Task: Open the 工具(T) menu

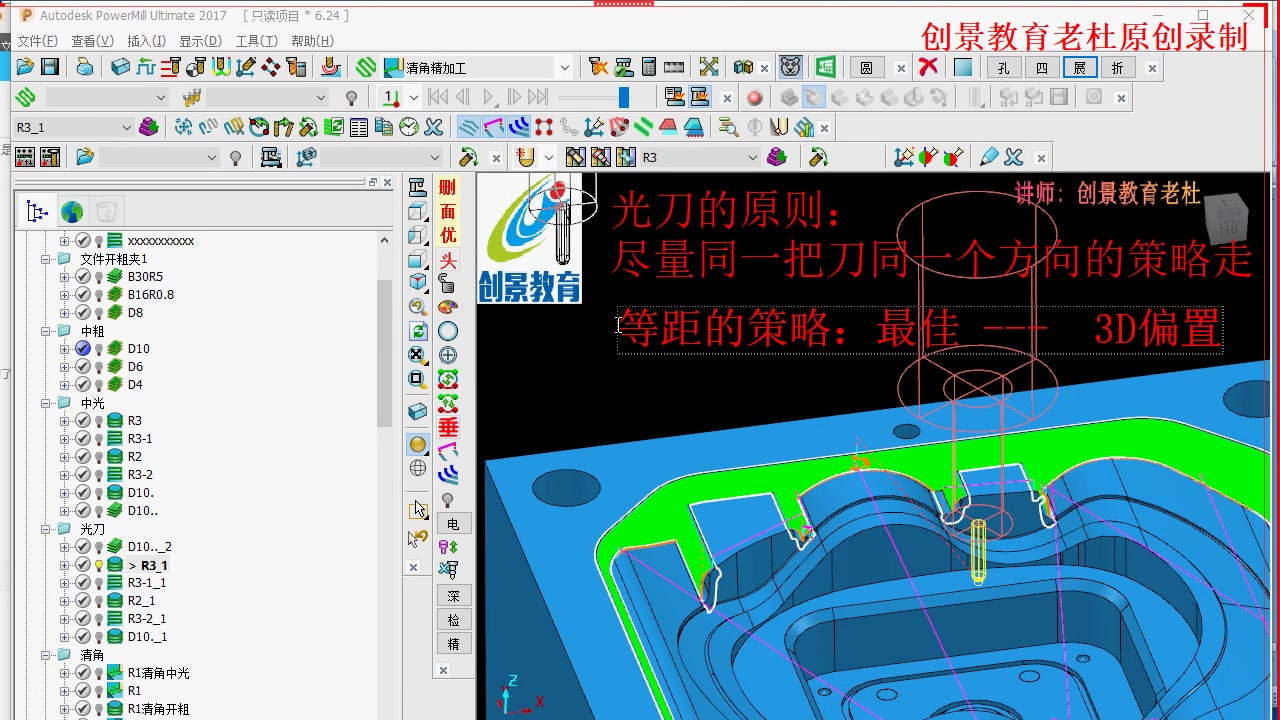Action: coord(256,41)
